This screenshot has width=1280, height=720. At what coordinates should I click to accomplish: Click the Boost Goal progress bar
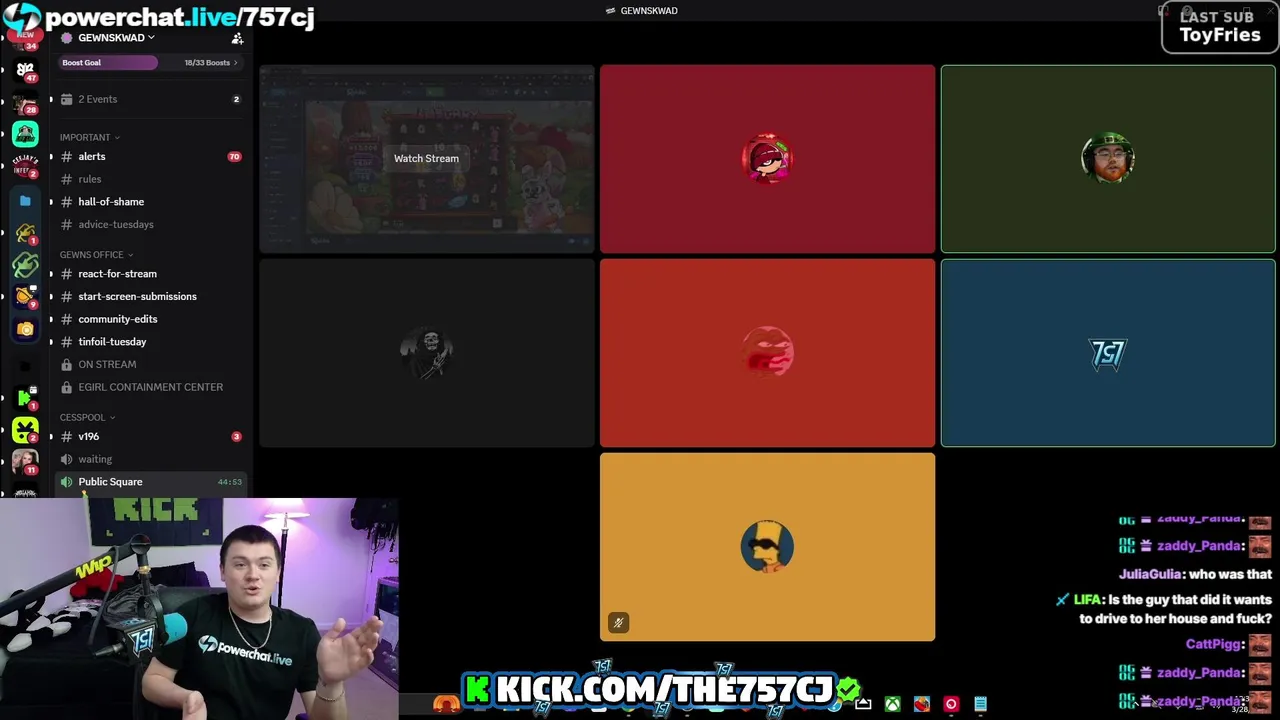pos(108,63)
